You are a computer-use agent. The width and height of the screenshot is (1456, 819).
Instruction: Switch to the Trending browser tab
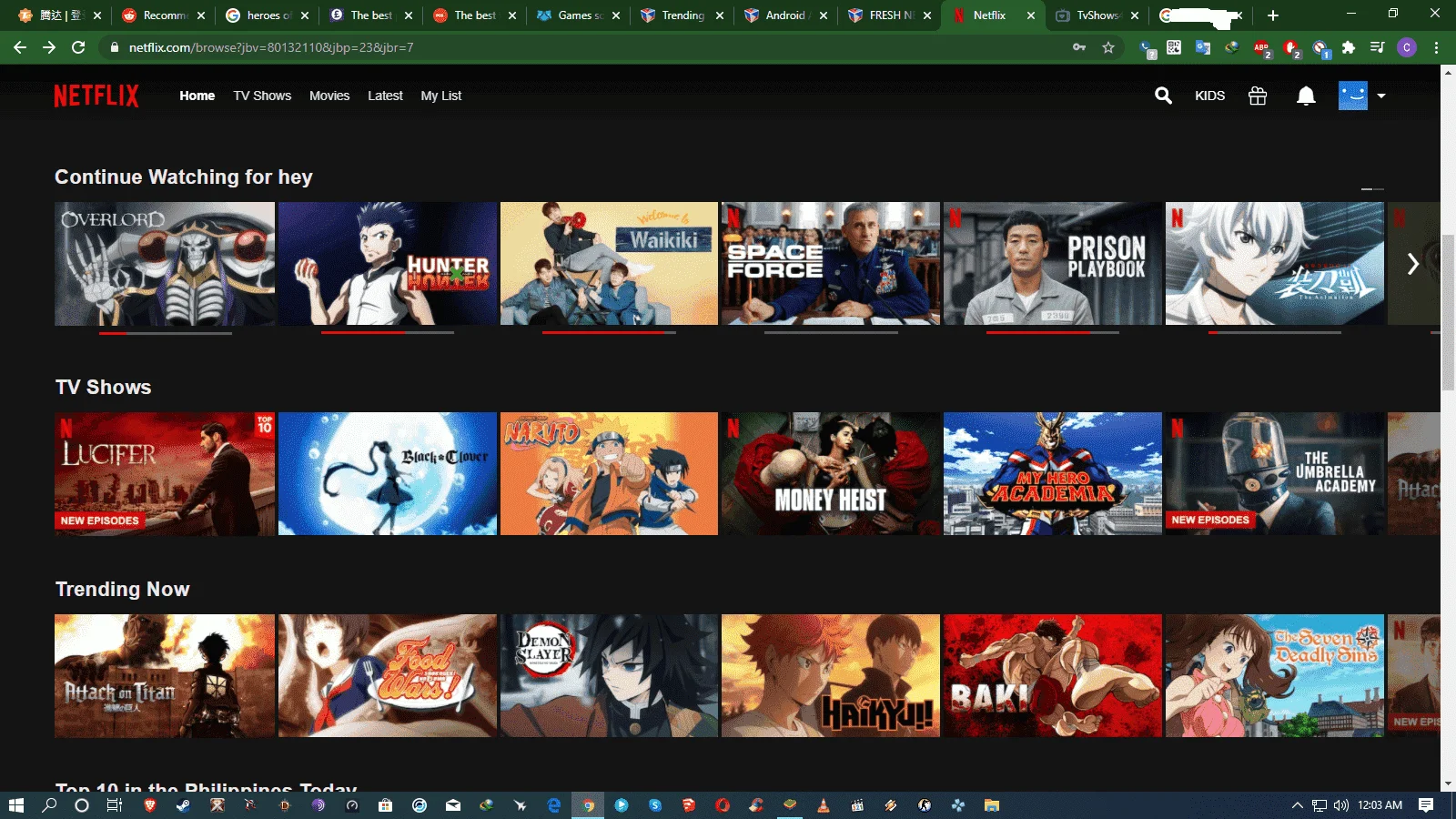pyautogui.click(x=683, y=15)
